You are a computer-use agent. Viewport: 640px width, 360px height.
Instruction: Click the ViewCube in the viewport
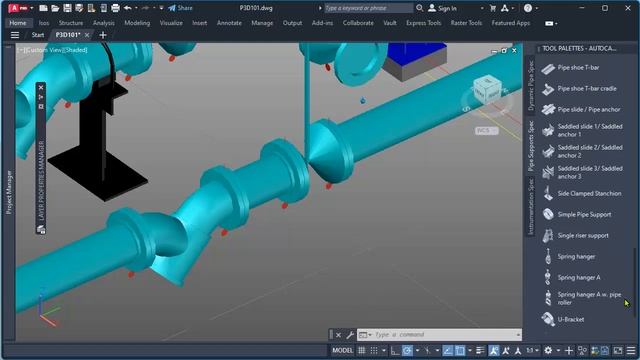pyautogui.click(x=487, y=90)
